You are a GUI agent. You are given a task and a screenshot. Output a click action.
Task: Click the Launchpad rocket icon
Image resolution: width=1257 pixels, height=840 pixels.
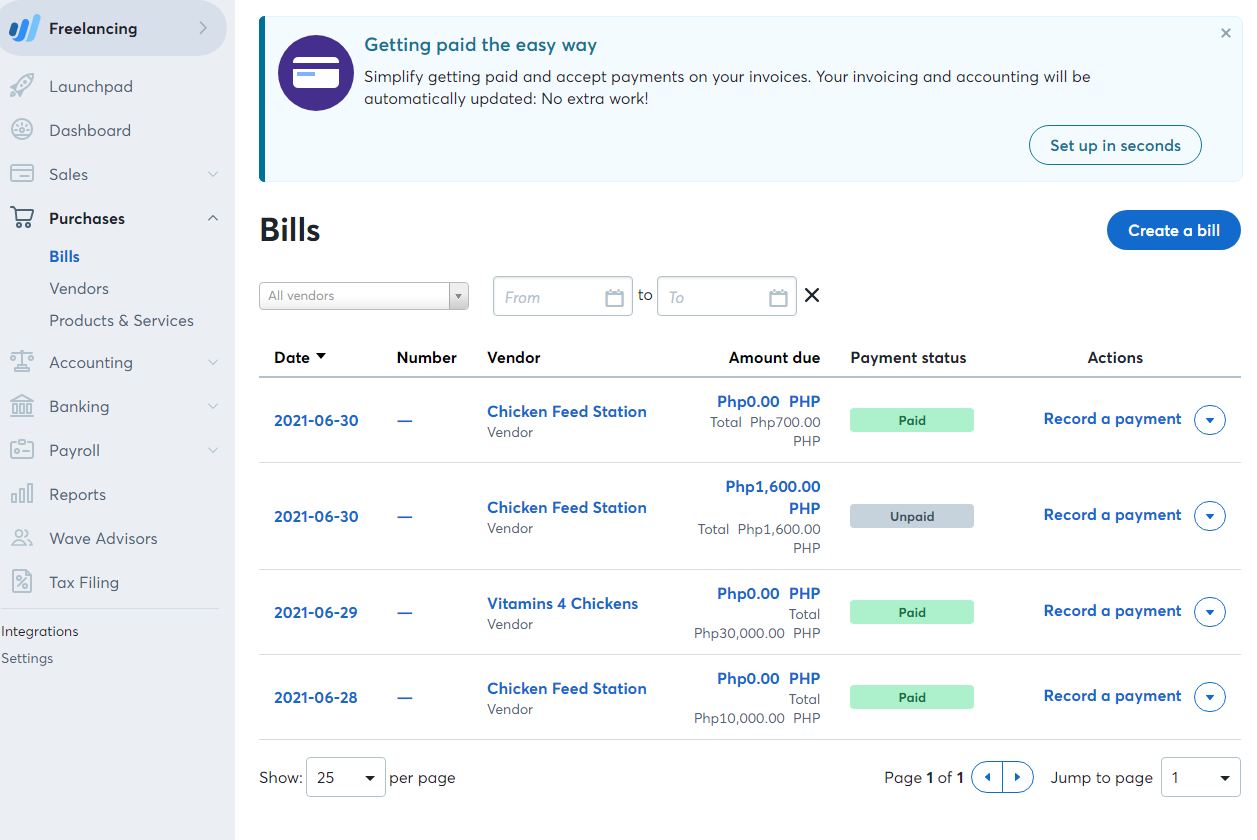coord(22,86)
